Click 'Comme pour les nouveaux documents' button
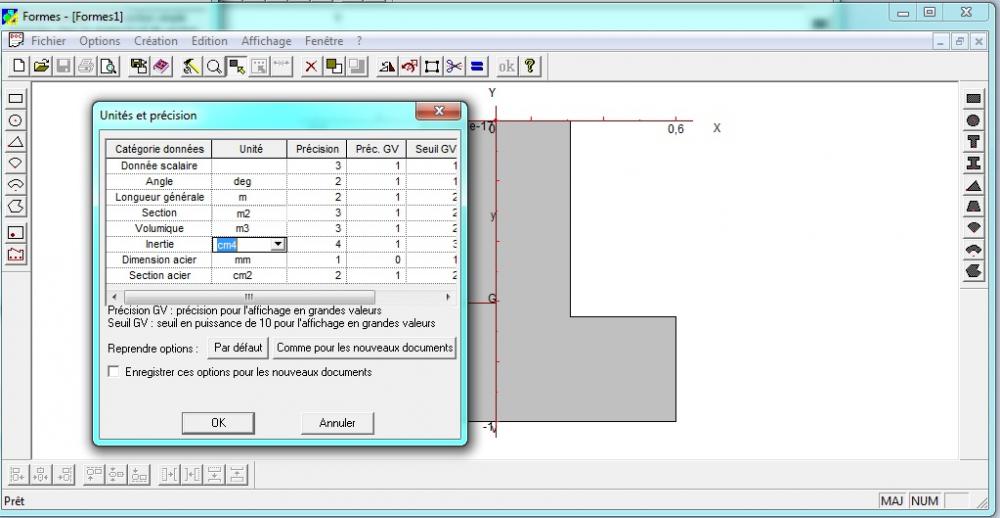1000x518 pixels. click(365, 348)
